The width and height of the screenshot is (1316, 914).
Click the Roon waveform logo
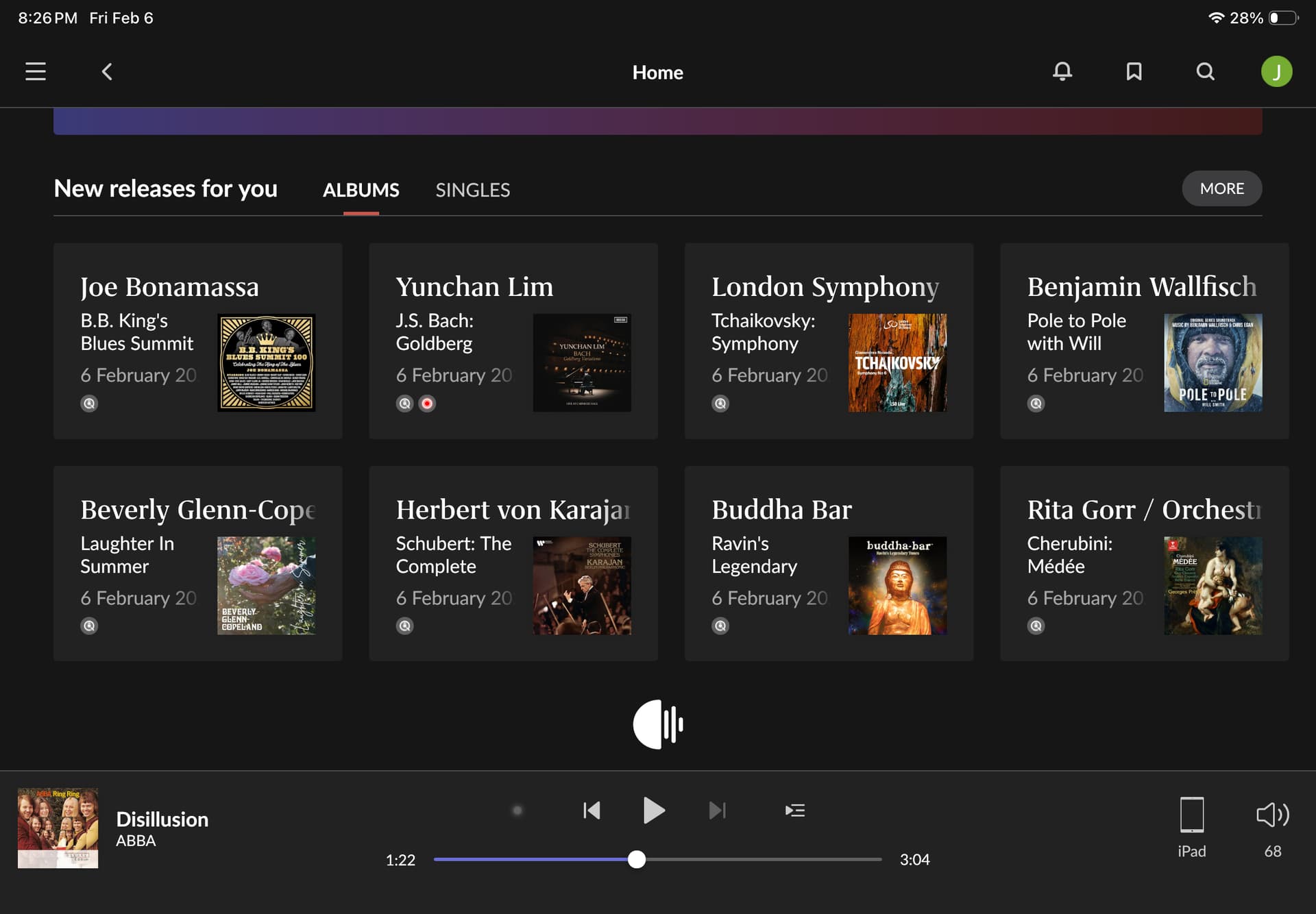(658, 724)
